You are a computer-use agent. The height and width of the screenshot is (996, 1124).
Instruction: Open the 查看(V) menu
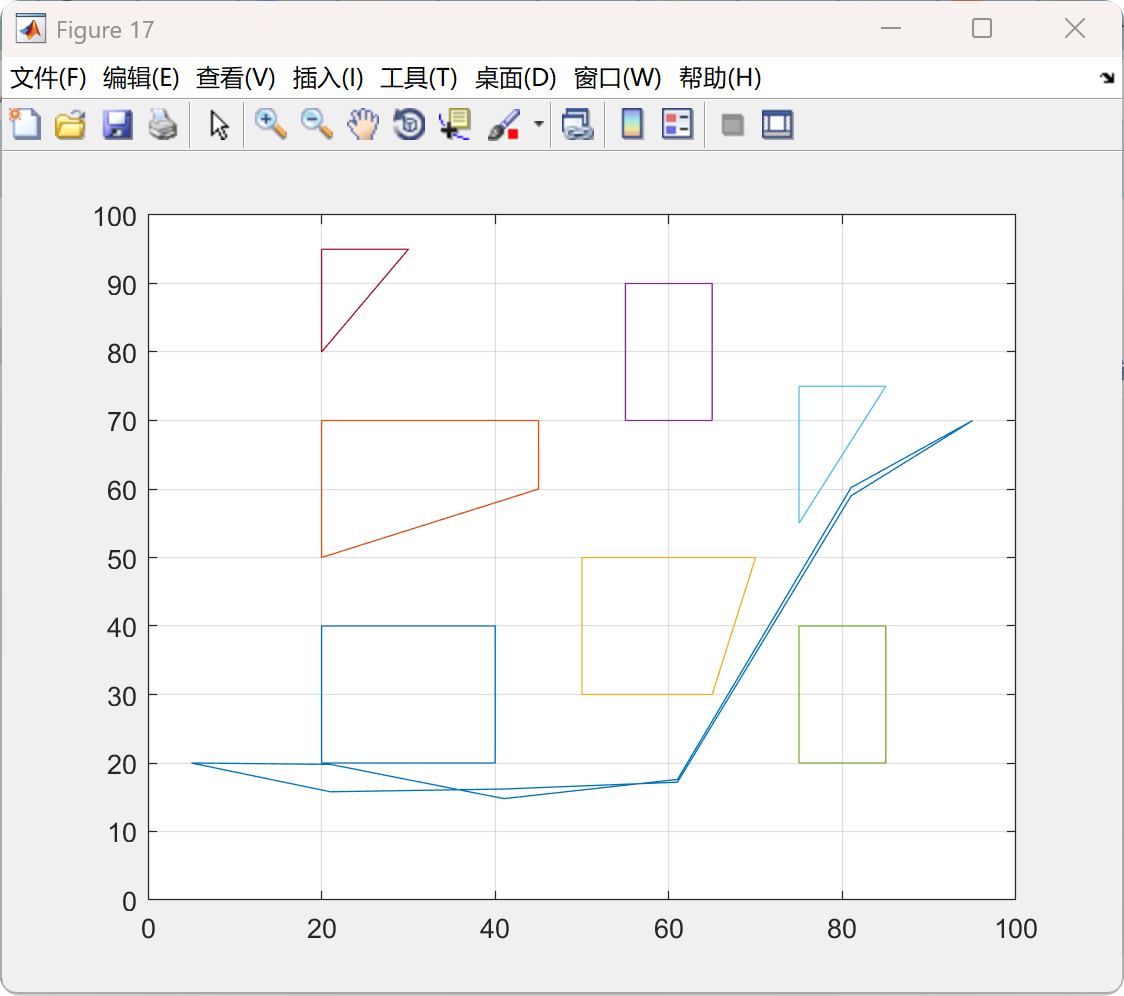click(x=236, y=77)
